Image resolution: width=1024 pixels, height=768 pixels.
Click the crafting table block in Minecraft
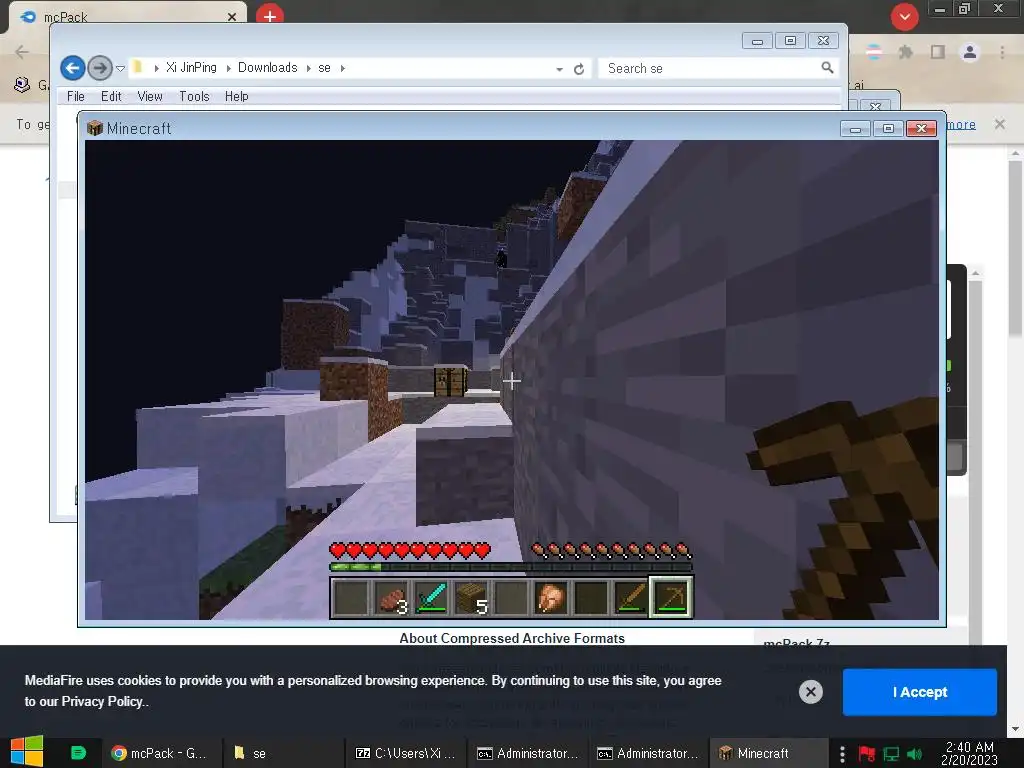pos(450,381)
